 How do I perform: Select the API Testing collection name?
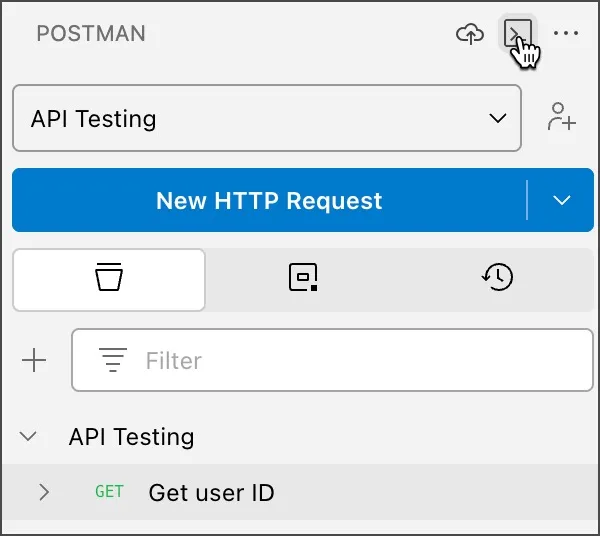[131, 437]
